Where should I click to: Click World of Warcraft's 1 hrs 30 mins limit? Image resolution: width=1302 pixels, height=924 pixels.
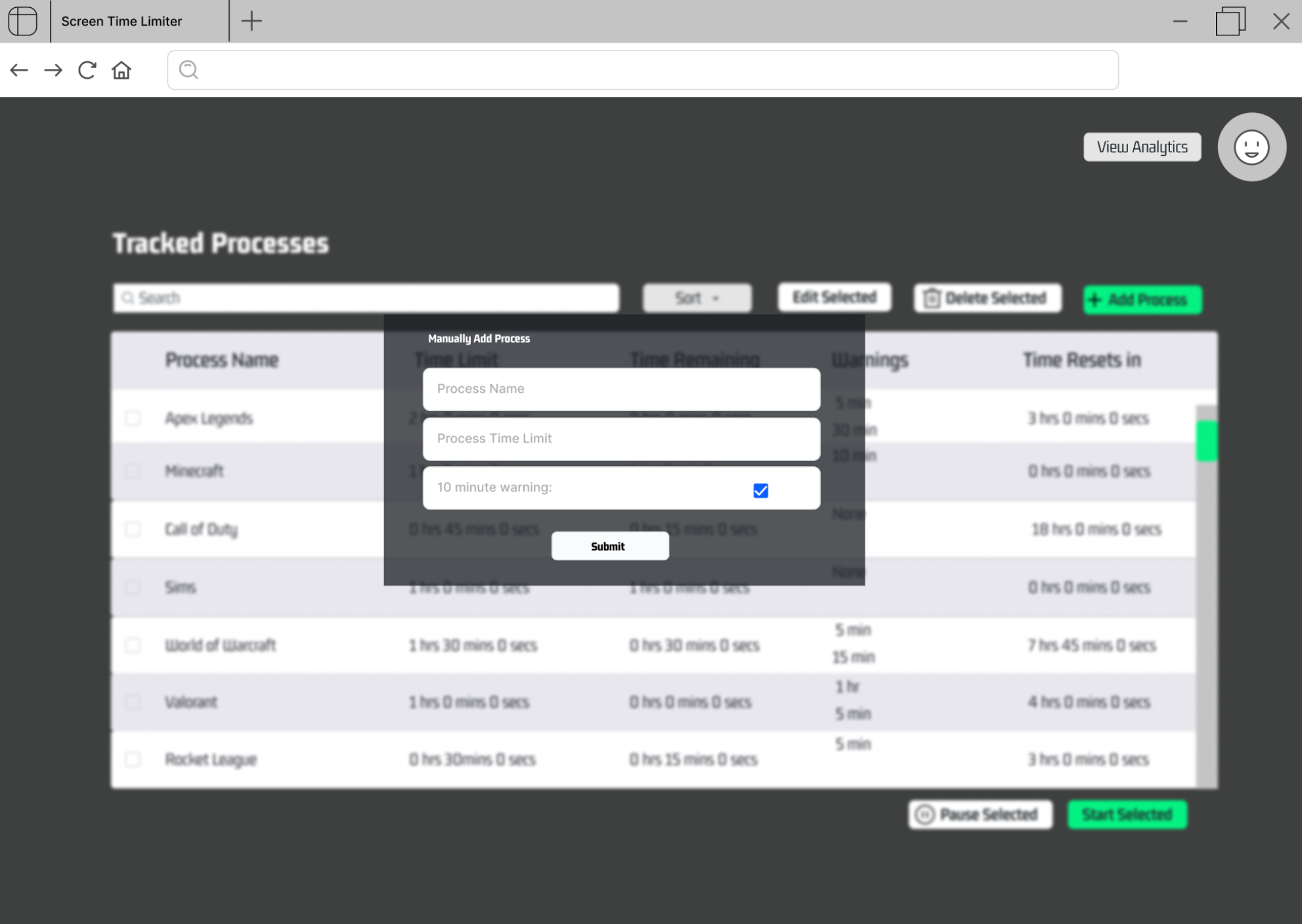tap(473, 645)
